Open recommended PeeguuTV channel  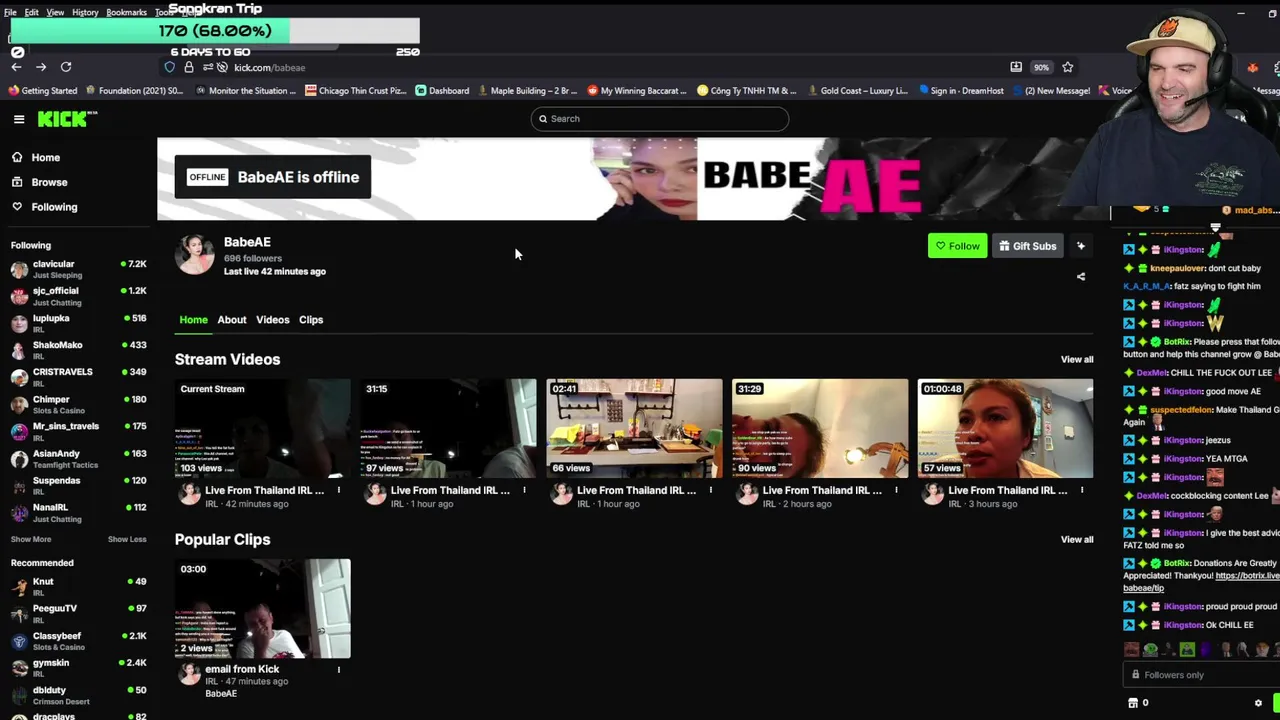[78, 613]
